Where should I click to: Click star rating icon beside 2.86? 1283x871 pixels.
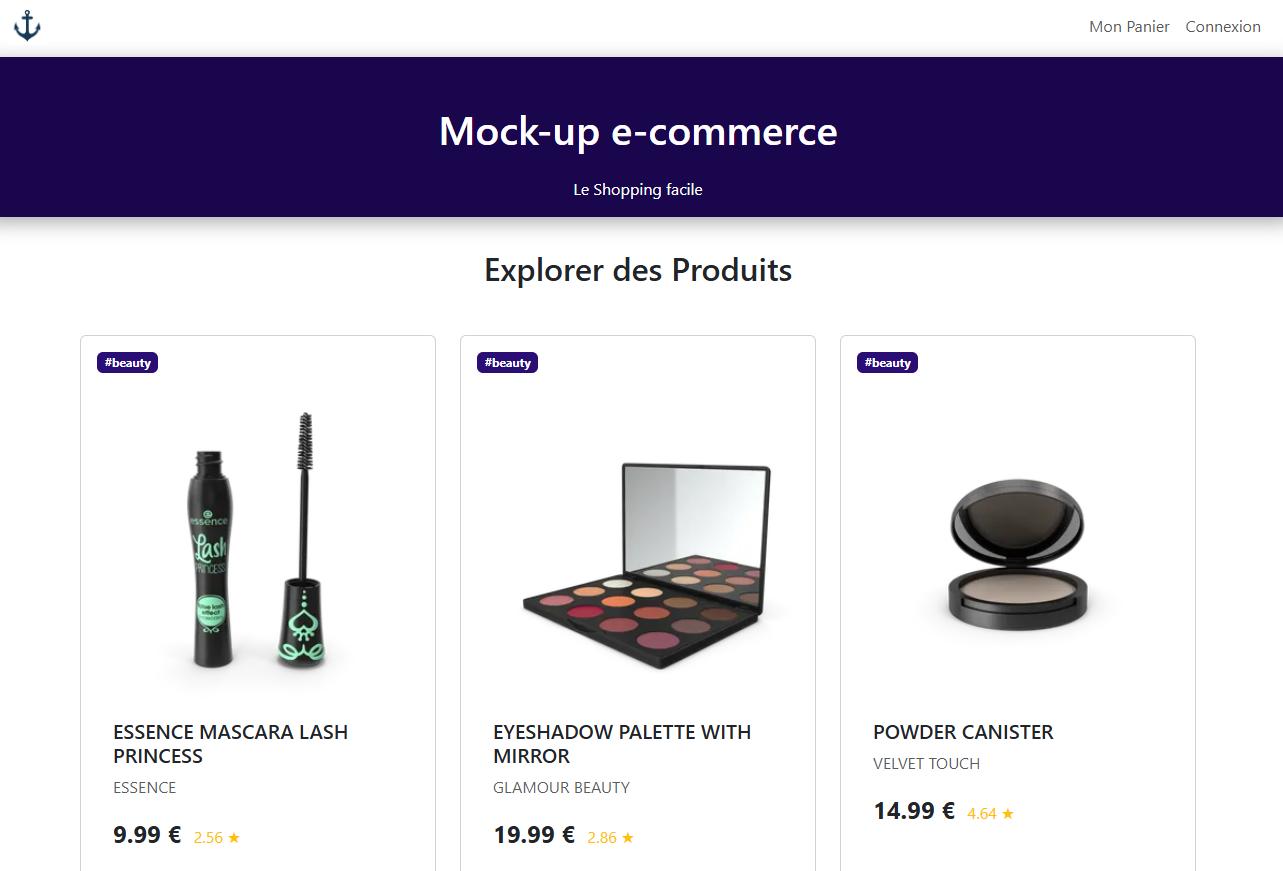[628, 838]
